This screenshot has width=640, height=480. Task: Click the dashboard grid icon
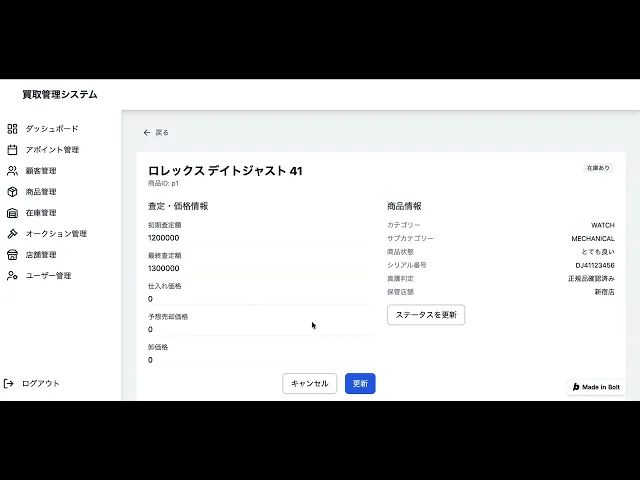point(12,129)
